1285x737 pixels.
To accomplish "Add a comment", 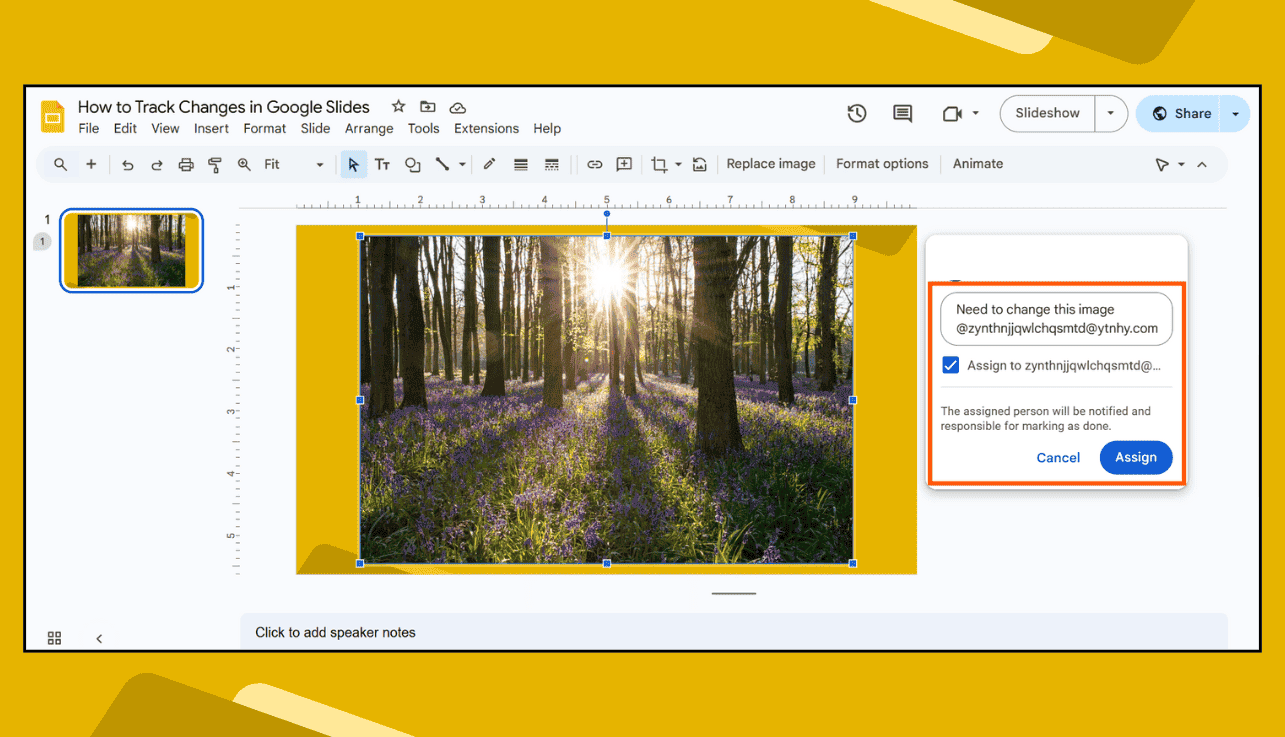I will [623, 164].
